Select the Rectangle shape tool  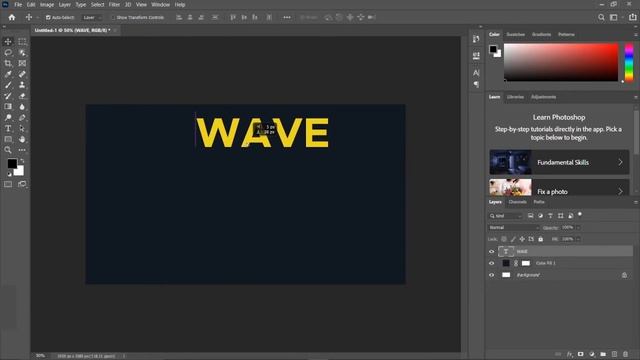click(8, 139)
